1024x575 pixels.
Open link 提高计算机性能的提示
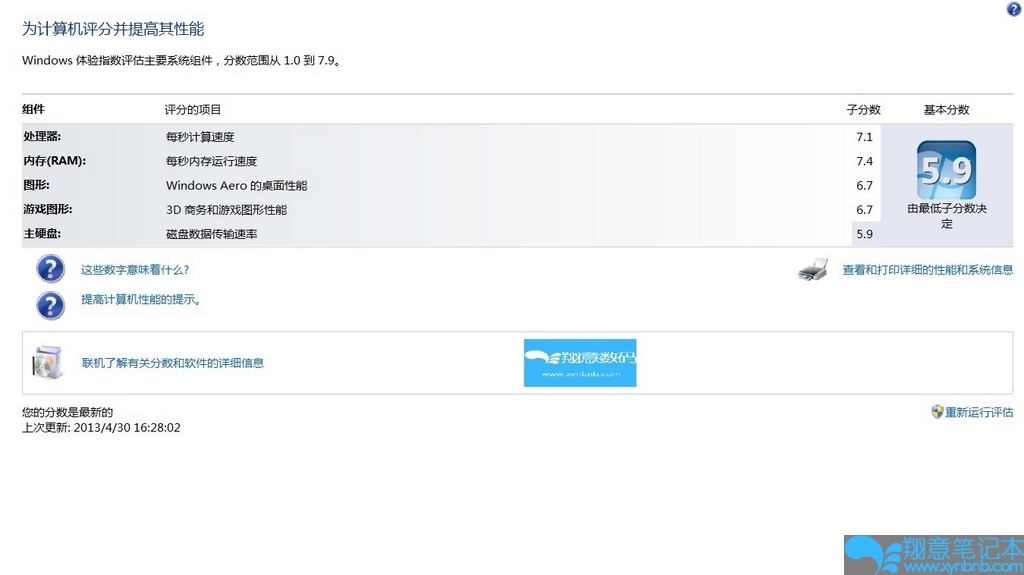(141, 299)
